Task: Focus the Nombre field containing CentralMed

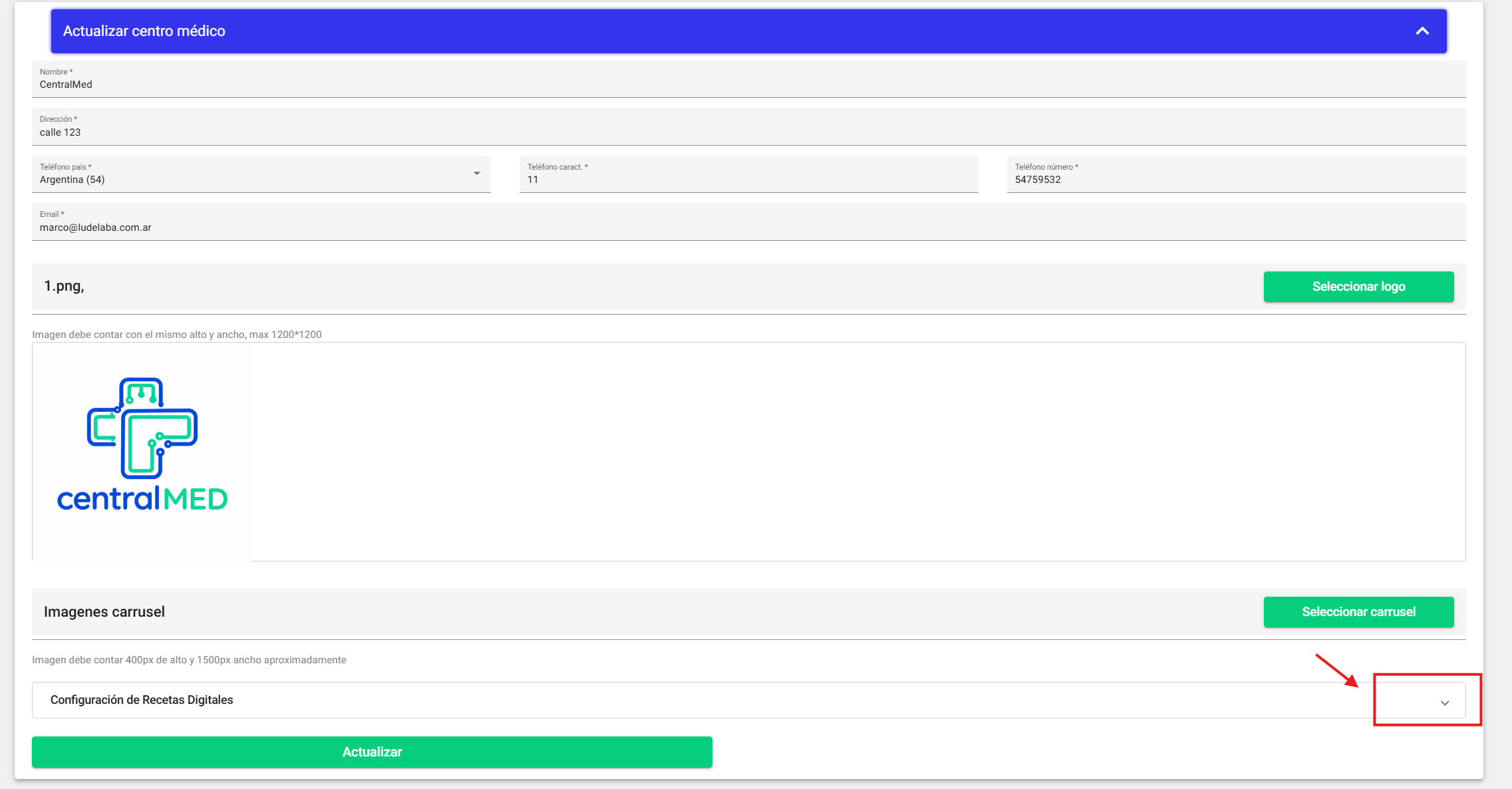Action: [x=748, y=79]
